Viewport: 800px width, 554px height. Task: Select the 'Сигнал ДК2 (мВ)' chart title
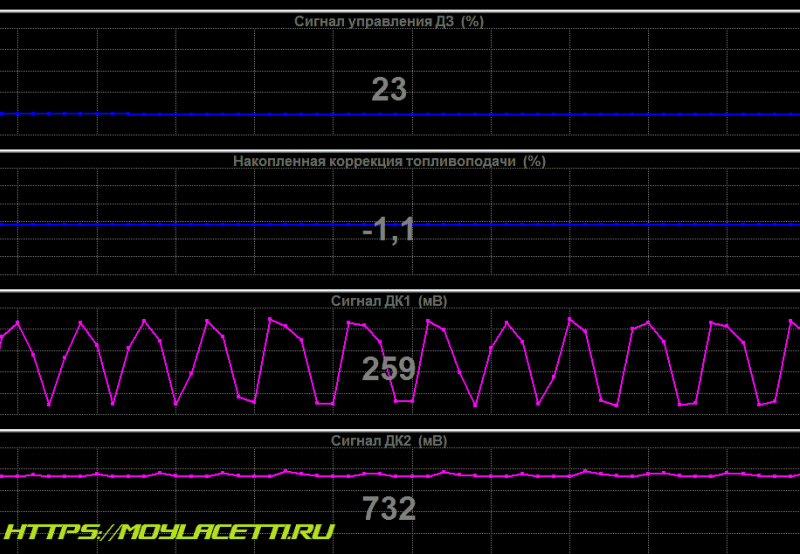coord(389,441)
